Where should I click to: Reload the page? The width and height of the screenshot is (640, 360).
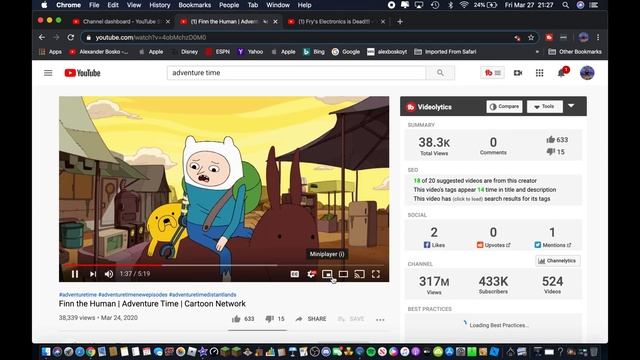pyautogui.click(x=71, y=38)
